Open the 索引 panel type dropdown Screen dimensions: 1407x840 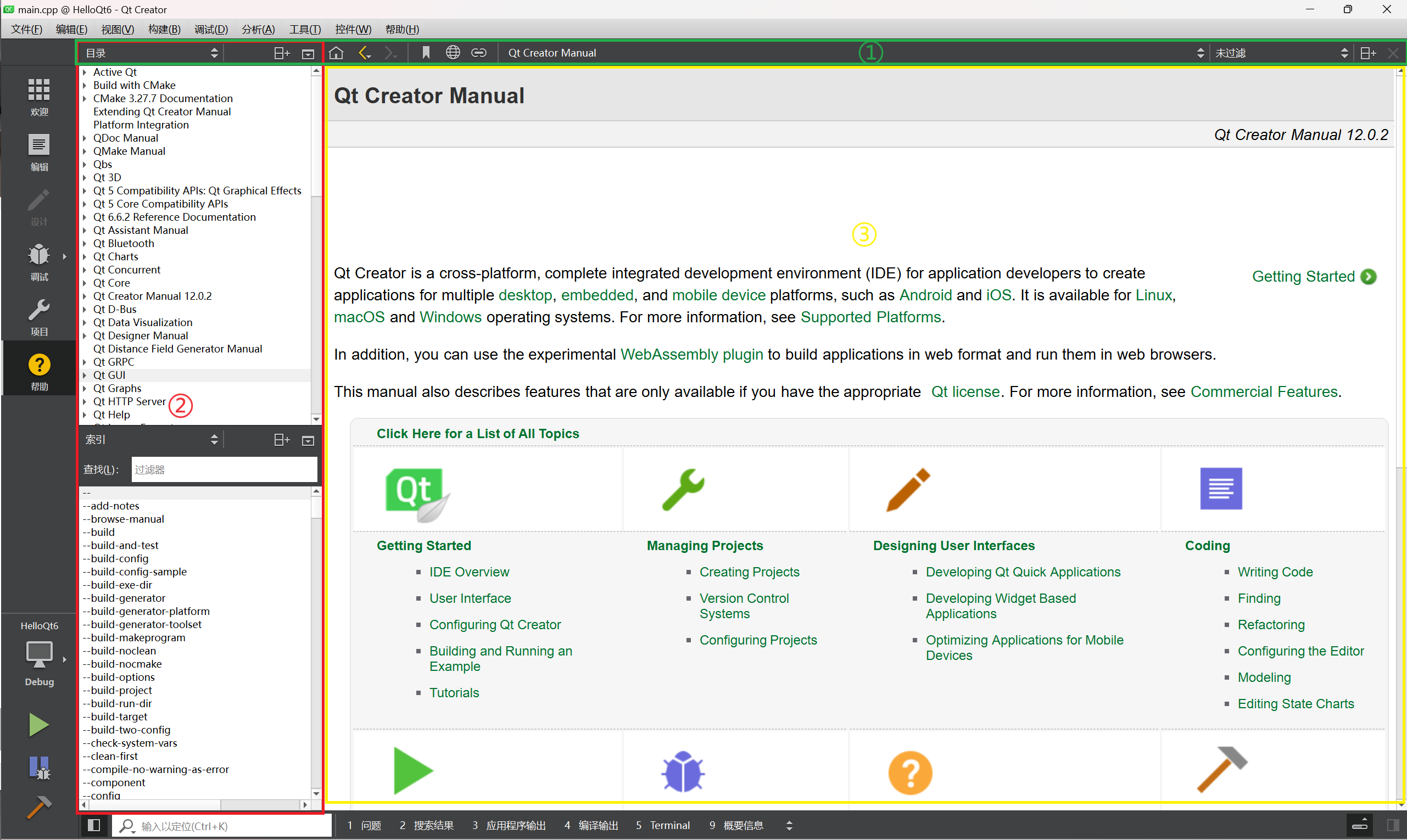click(x=150, y=440)
